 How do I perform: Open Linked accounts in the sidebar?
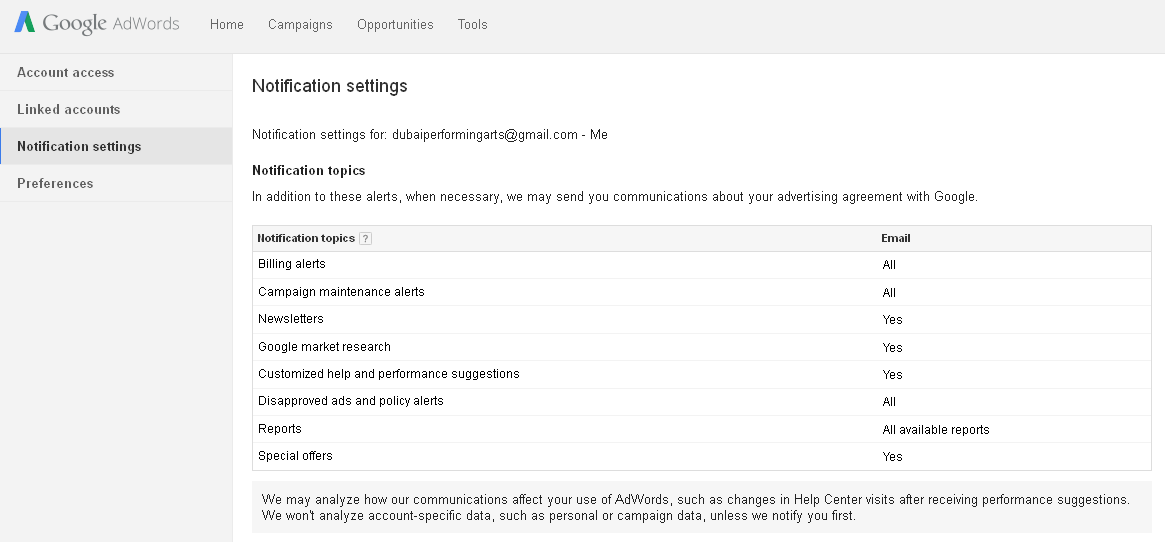69,110
